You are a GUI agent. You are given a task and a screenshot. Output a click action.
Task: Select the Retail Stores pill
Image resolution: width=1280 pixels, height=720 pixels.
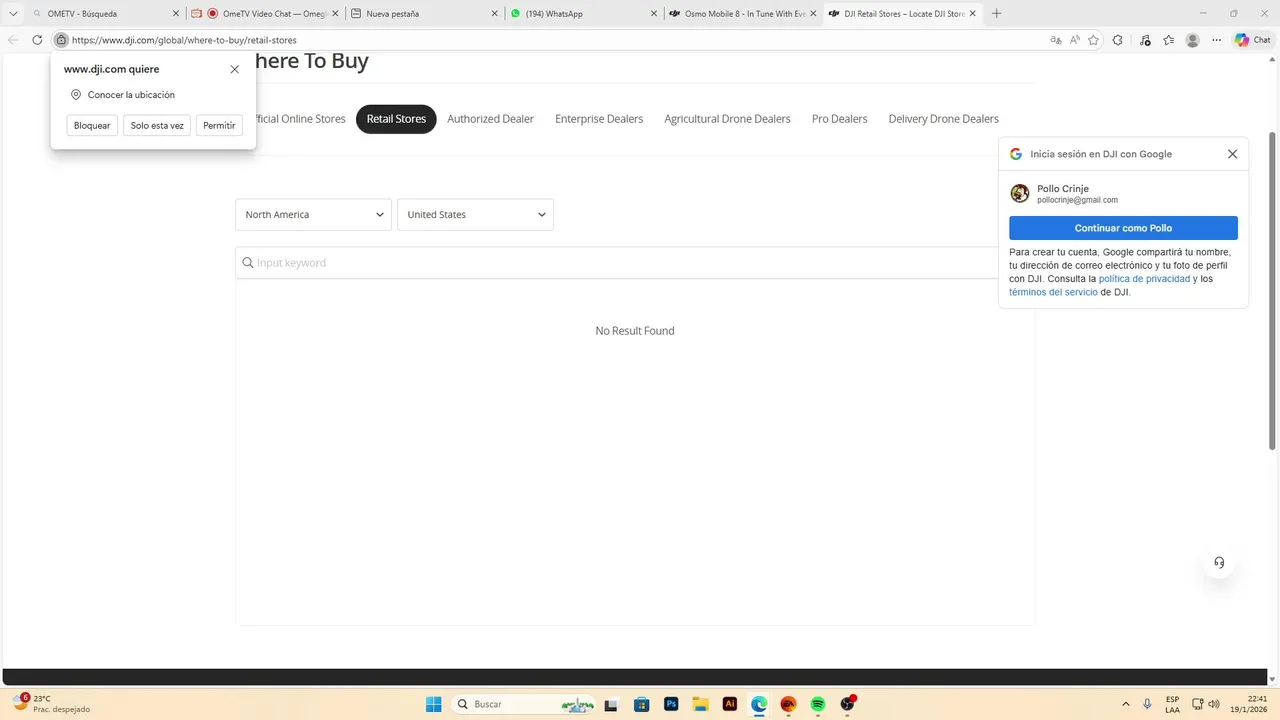(x=396, y=119)
